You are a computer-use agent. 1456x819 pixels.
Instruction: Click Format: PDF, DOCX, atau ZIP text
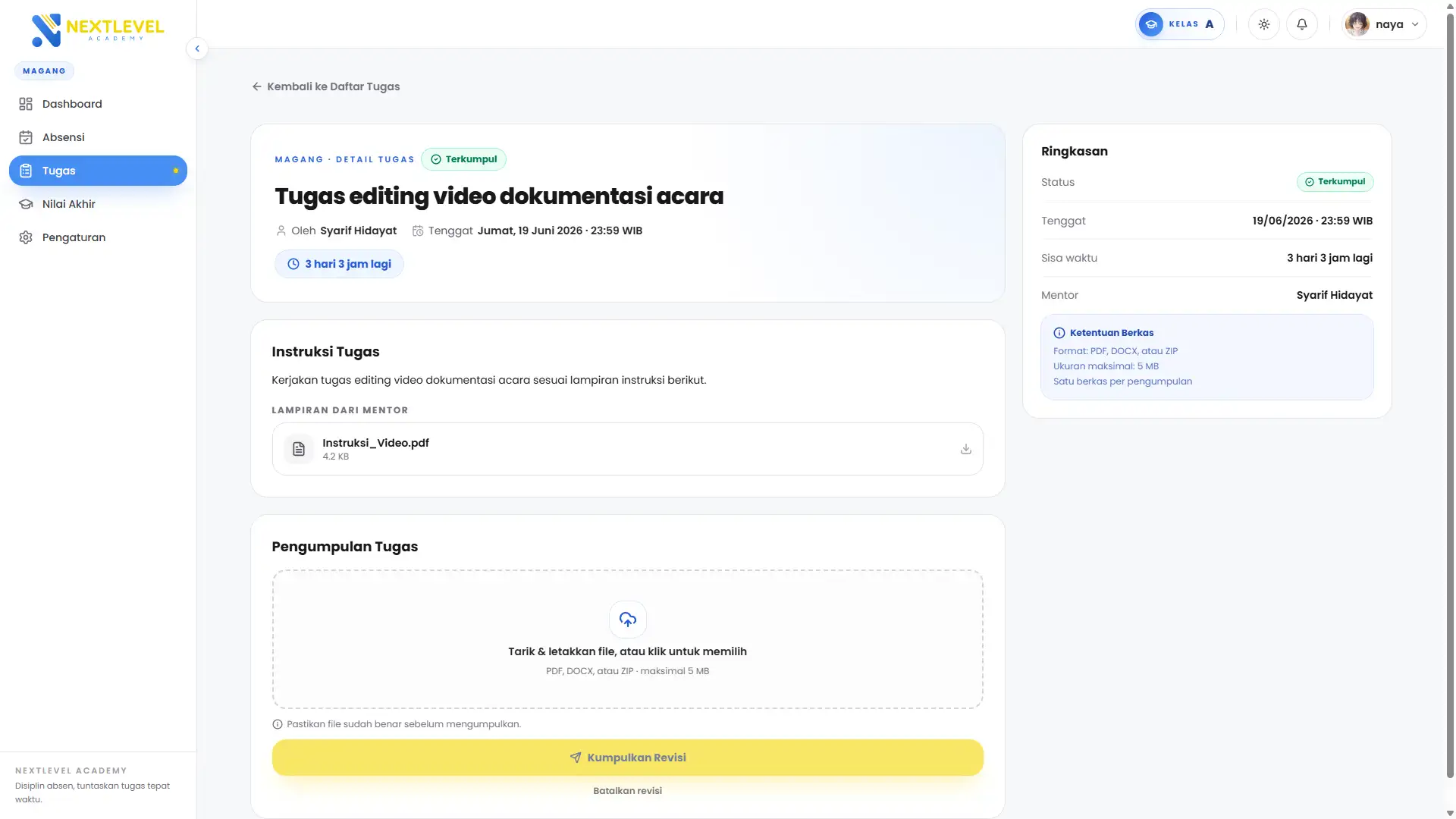click(x=1115, y=351)
